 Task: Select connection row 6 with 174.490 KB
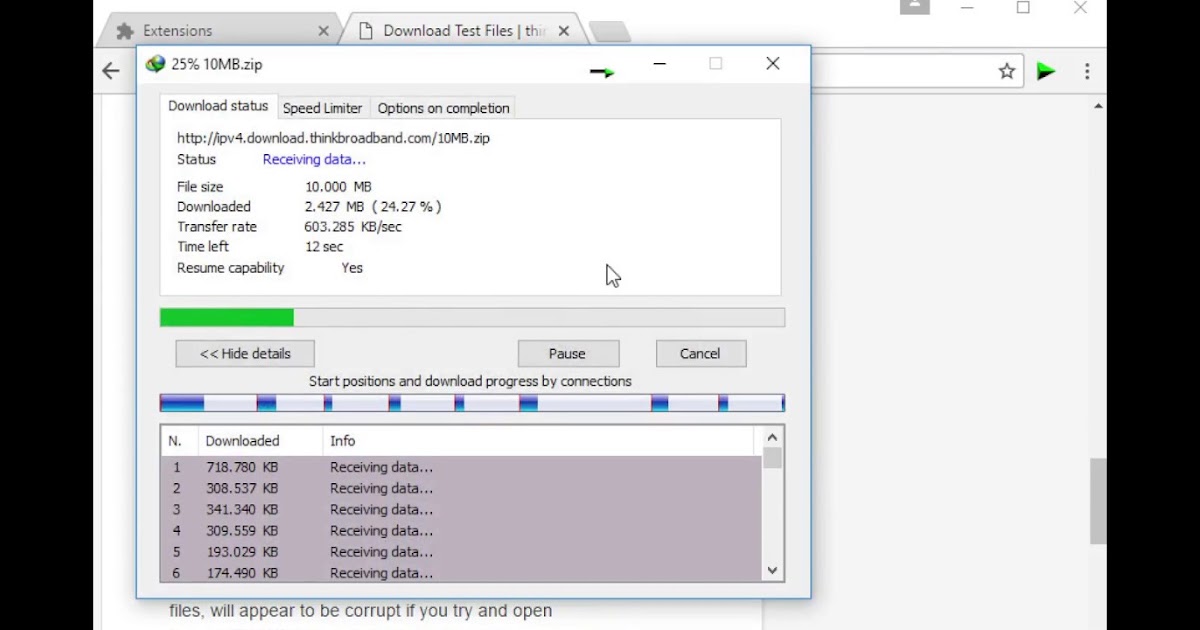click(461, 572)
